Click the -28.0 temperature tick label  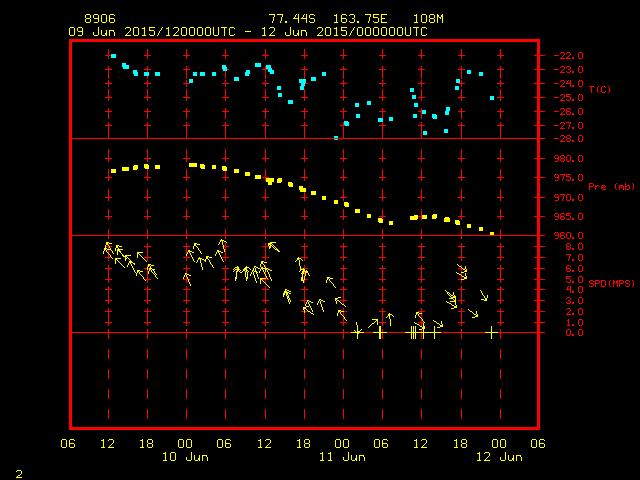coord(568,139)
